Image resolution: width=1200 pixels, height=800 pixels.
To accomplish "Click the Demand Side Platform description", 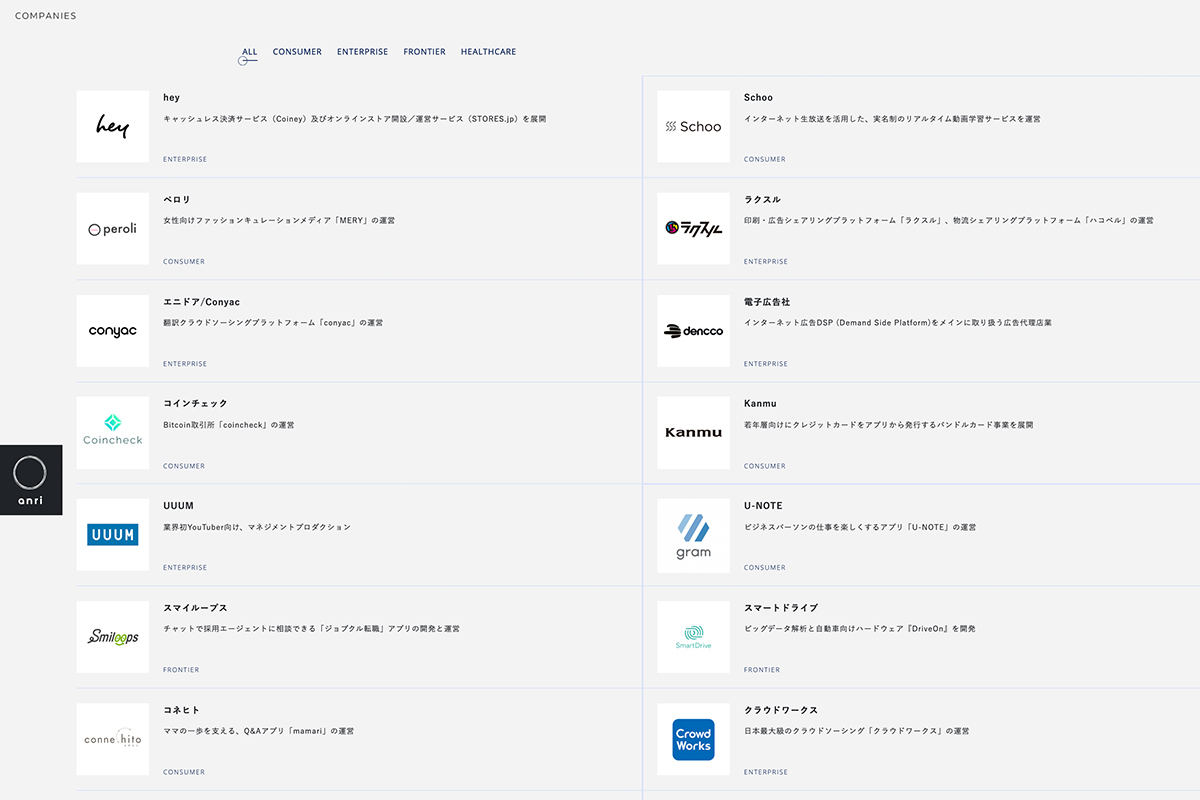I will pos(898,323).
